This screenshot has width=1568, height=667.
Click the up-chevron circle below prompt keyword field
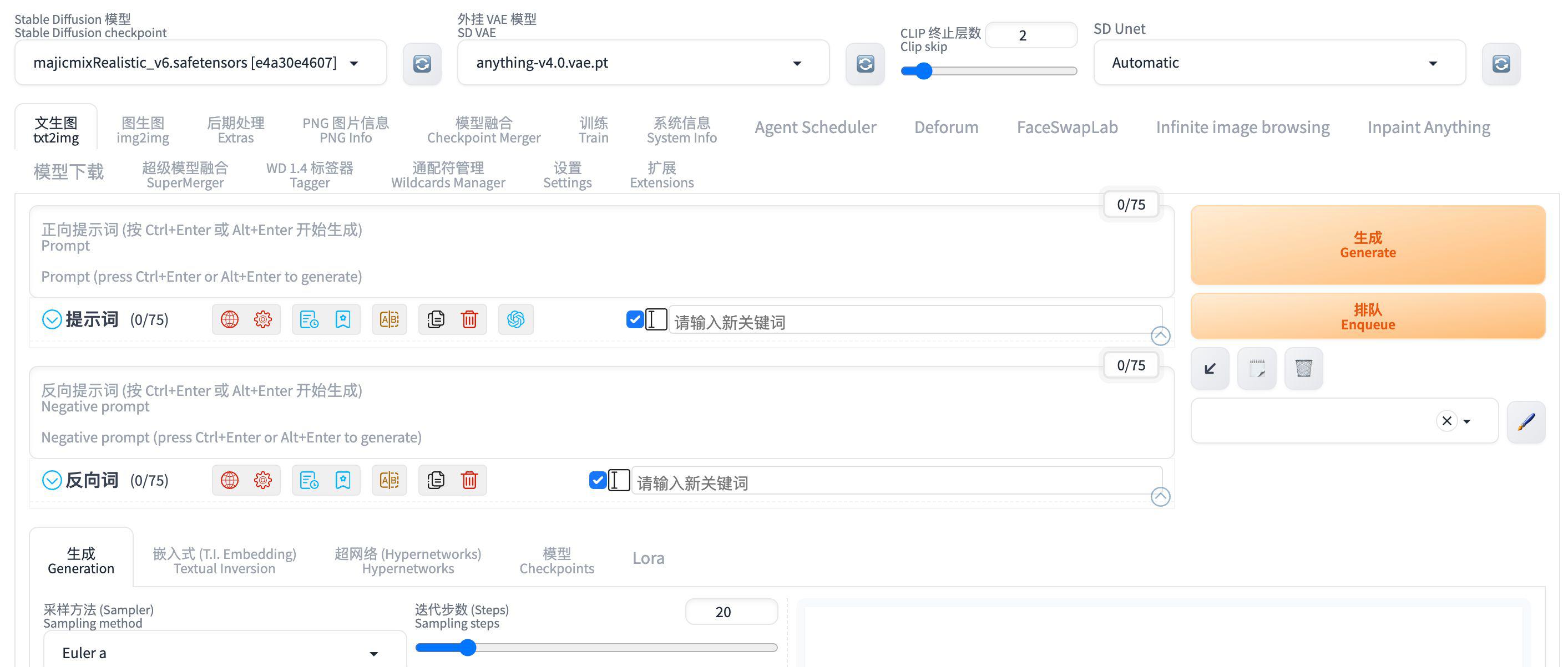pos(1160,335)
